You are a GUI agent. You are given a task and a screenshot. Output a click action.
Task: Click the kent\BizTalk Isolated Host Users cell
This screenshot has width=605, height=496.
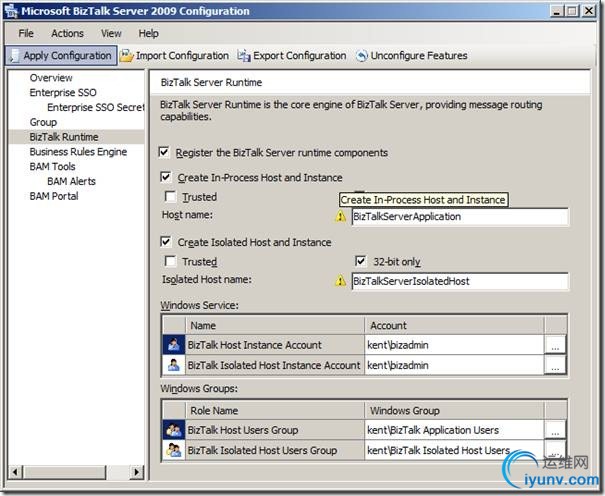[x=454, y=450]
